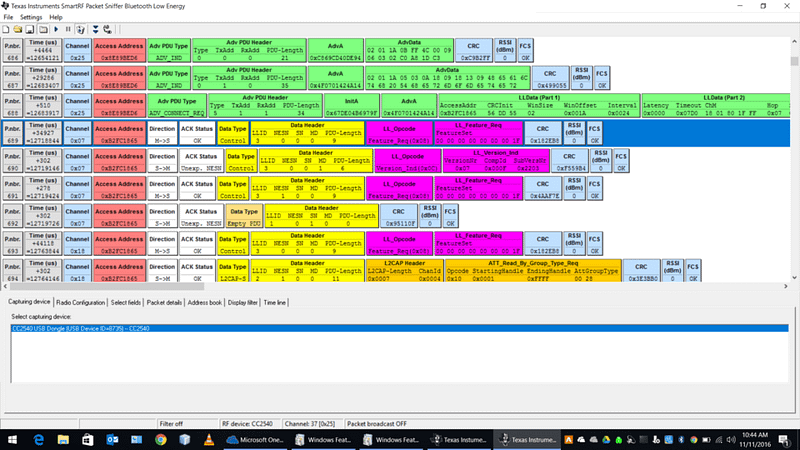Open the Display filter tab

point(243,303)
